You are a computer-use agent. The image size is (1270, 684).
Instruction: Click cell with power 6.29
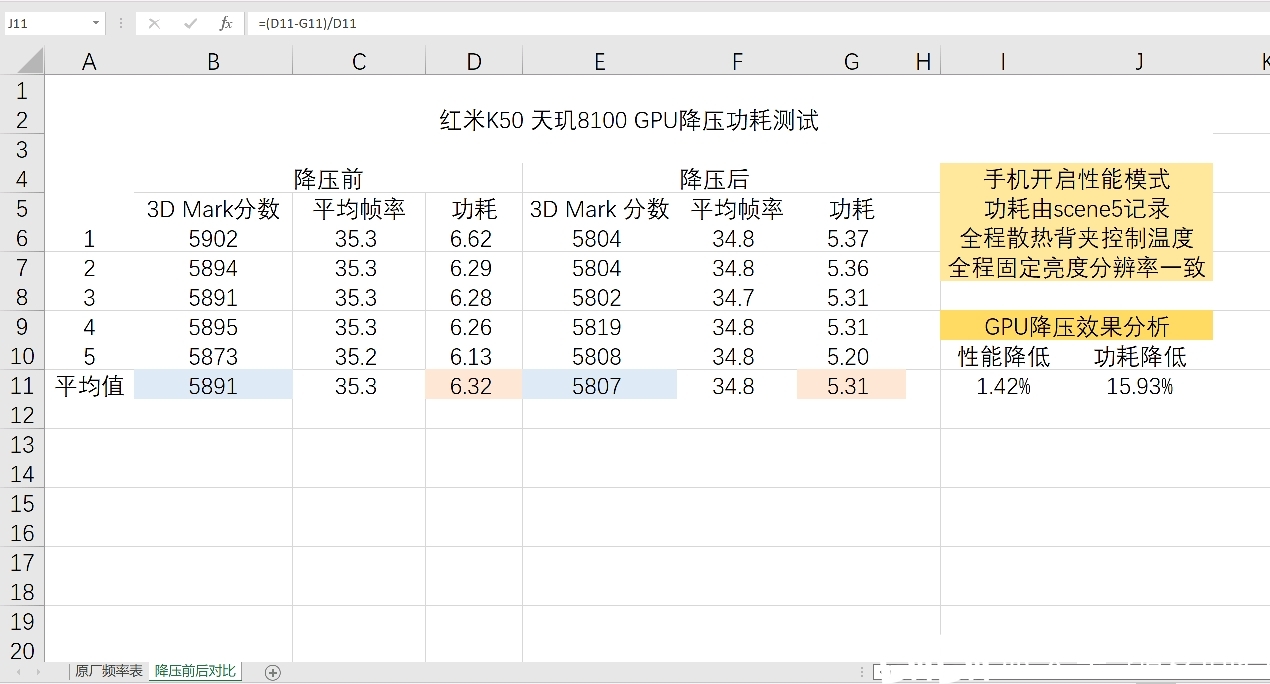pos(474,268)
